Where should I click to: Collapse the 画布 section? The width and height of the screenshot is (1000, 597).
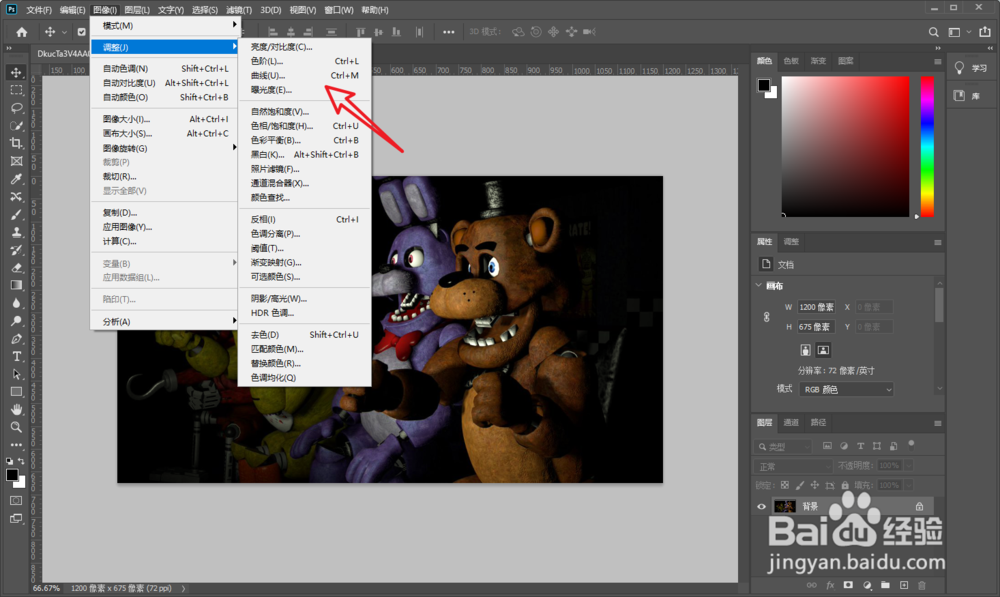coord(759,285)
